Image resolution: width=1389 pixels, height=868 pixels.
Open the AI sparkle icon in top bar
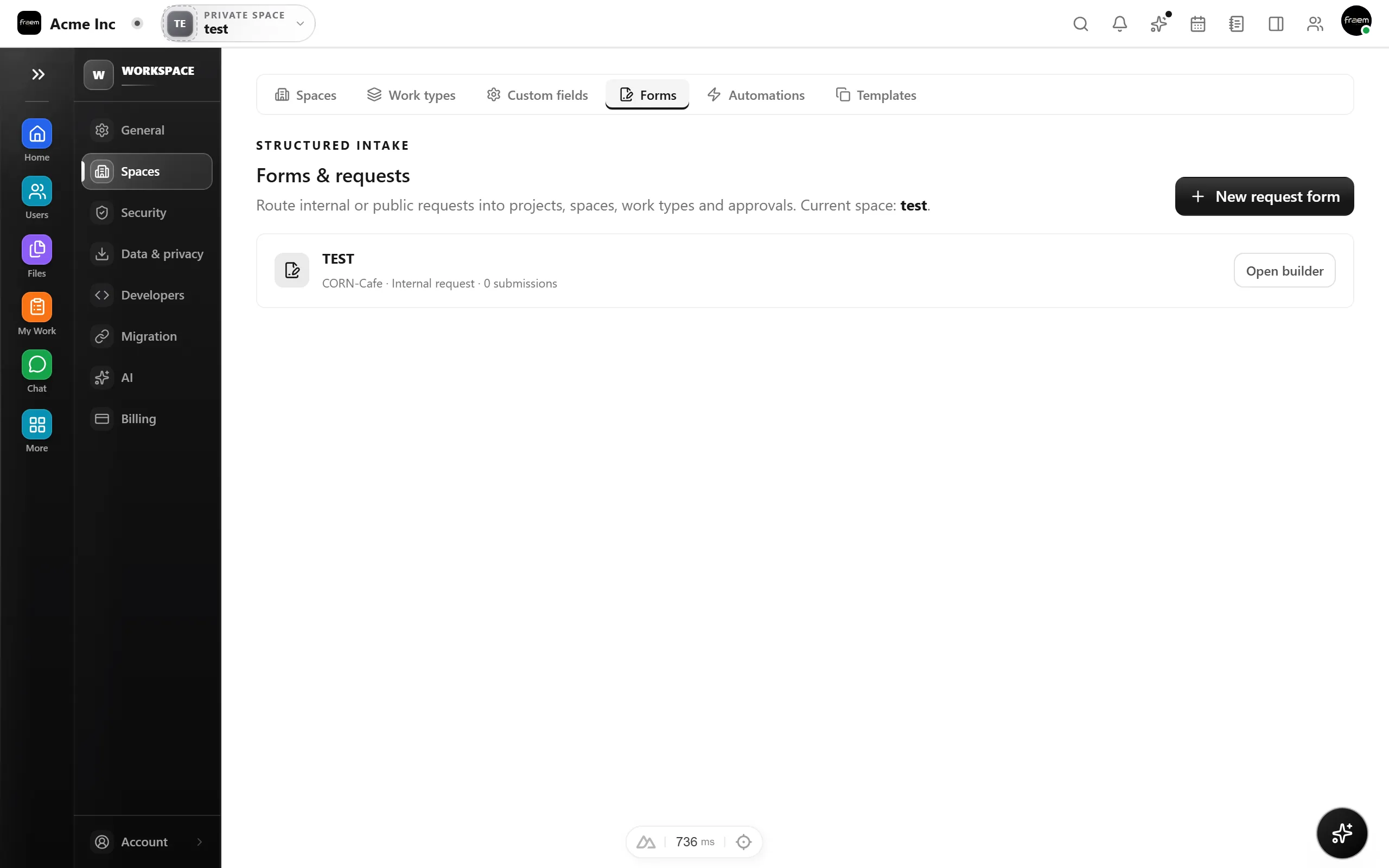coord(1158,23)
